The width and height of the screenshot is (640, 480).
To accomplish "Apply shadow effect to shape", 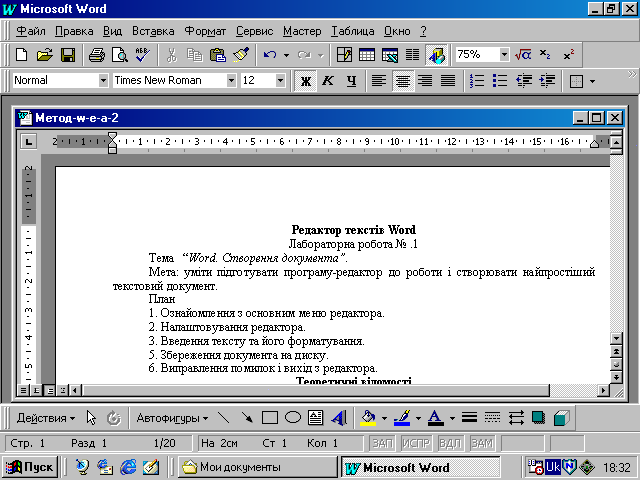I will click(538, 418).
